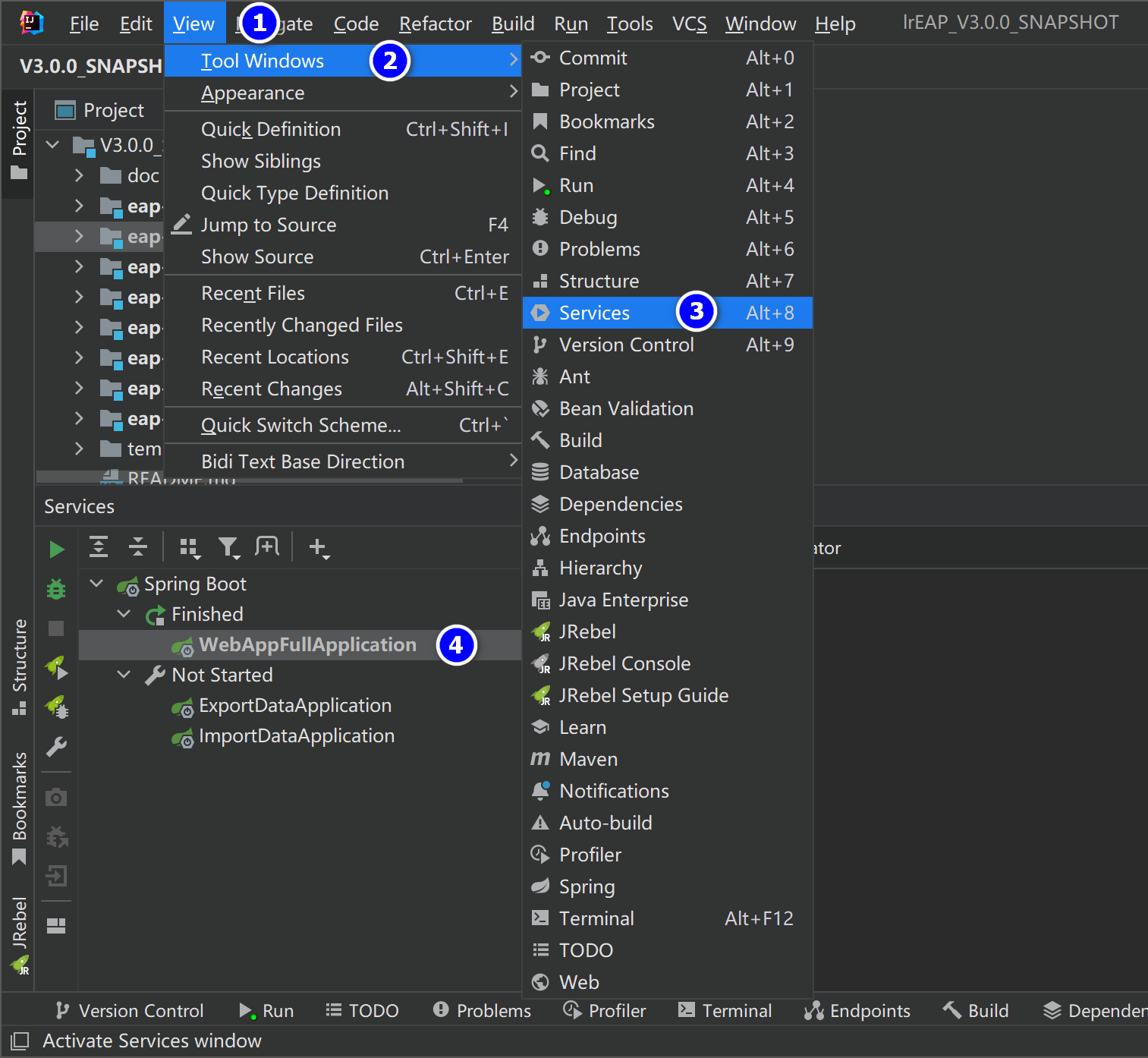1148x1058 pixels.
Task: Click the camera thread dump icon
Action: pos(56,798)
